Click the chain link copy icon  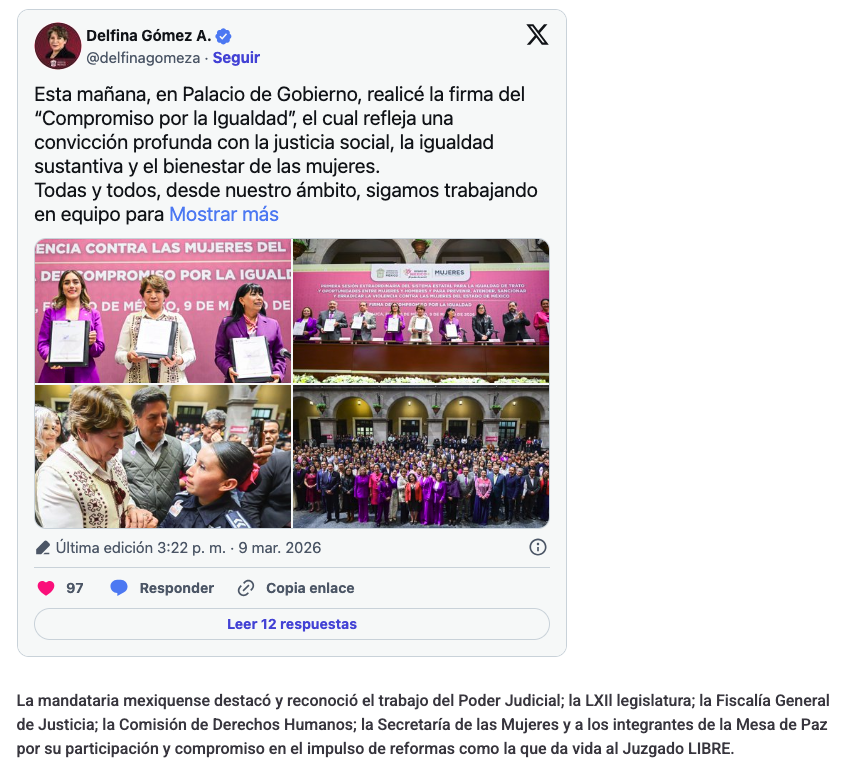click(x=246, y=588)
